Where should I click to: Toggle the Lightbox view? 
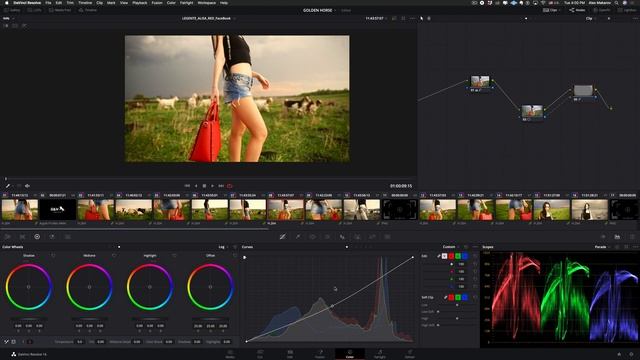[627, 10]
